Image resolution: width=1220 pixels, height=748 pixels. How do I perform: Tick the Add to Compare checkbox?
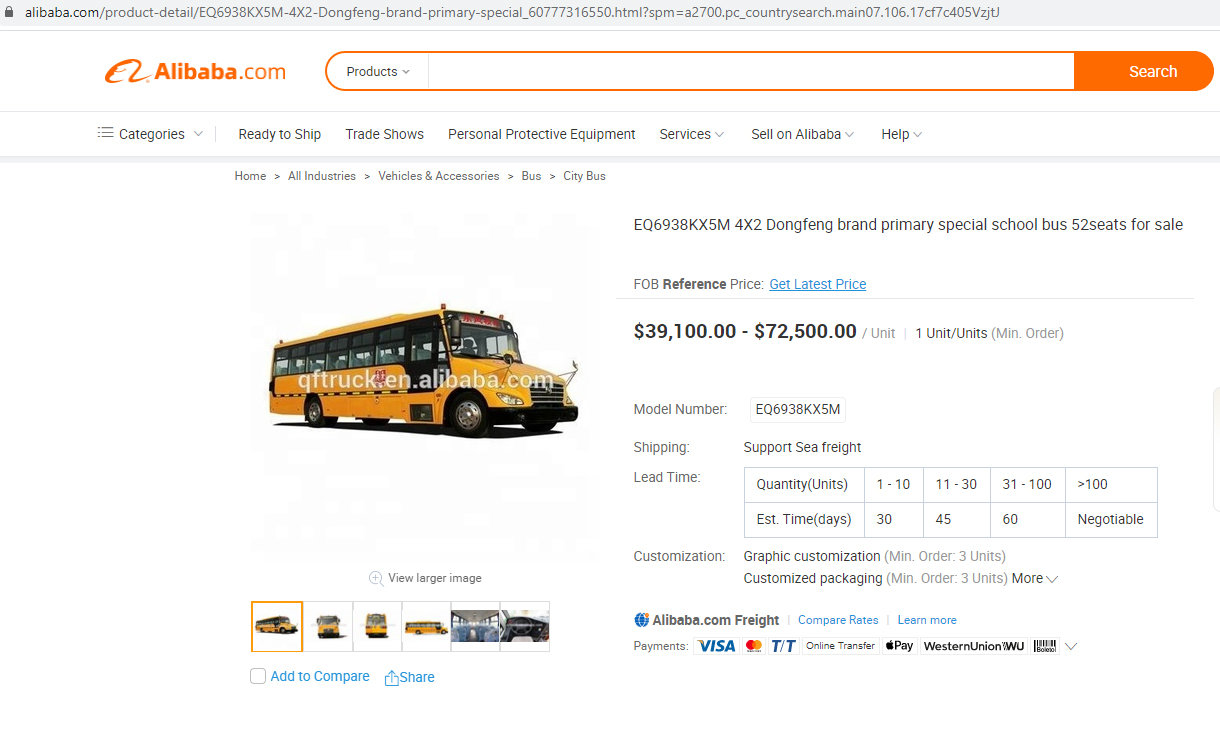click(258, 676)
